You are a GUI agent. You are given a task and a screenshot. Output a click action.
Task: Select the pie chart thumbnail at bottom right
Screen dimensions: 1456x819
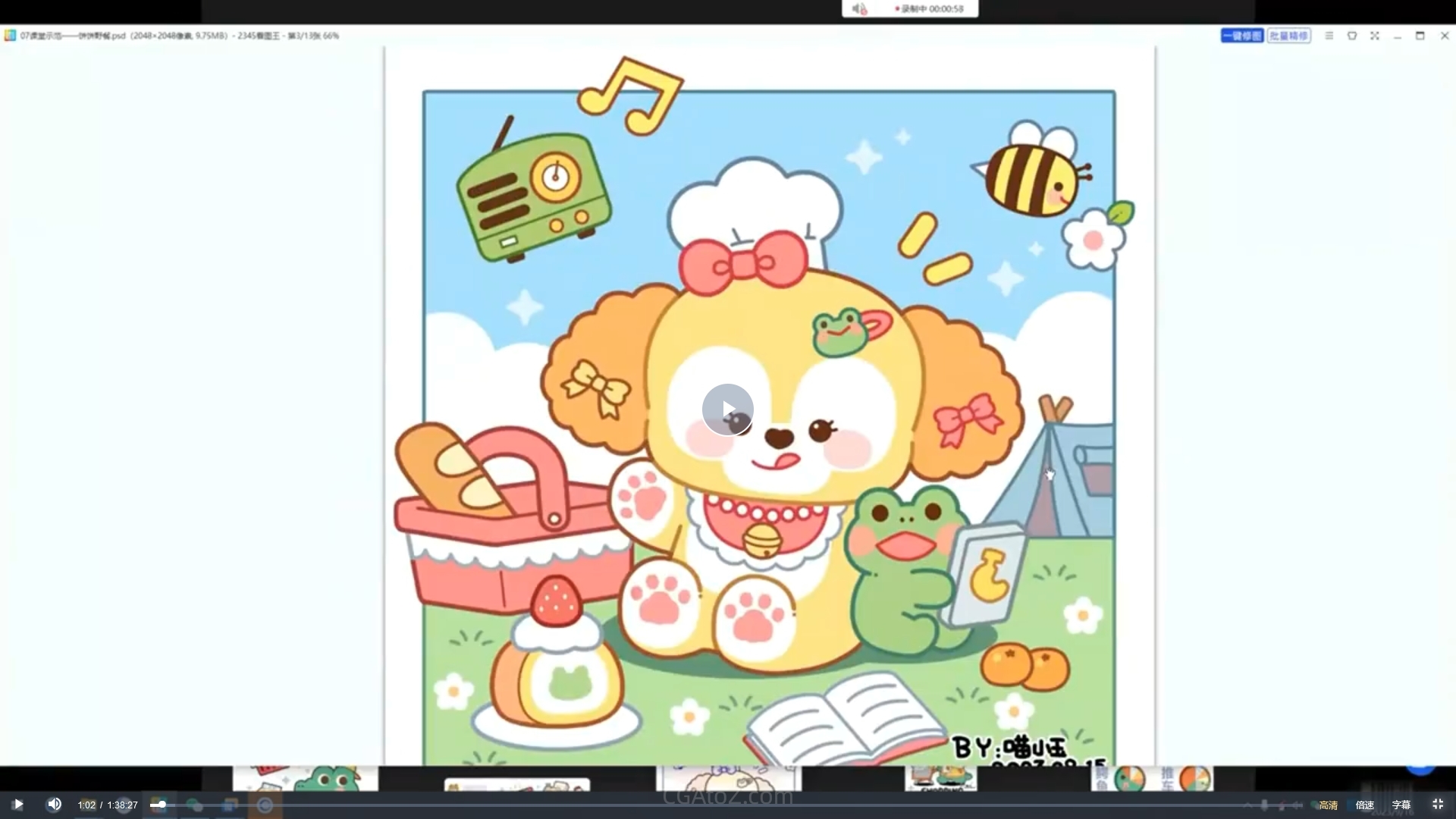pos(1153,779)
